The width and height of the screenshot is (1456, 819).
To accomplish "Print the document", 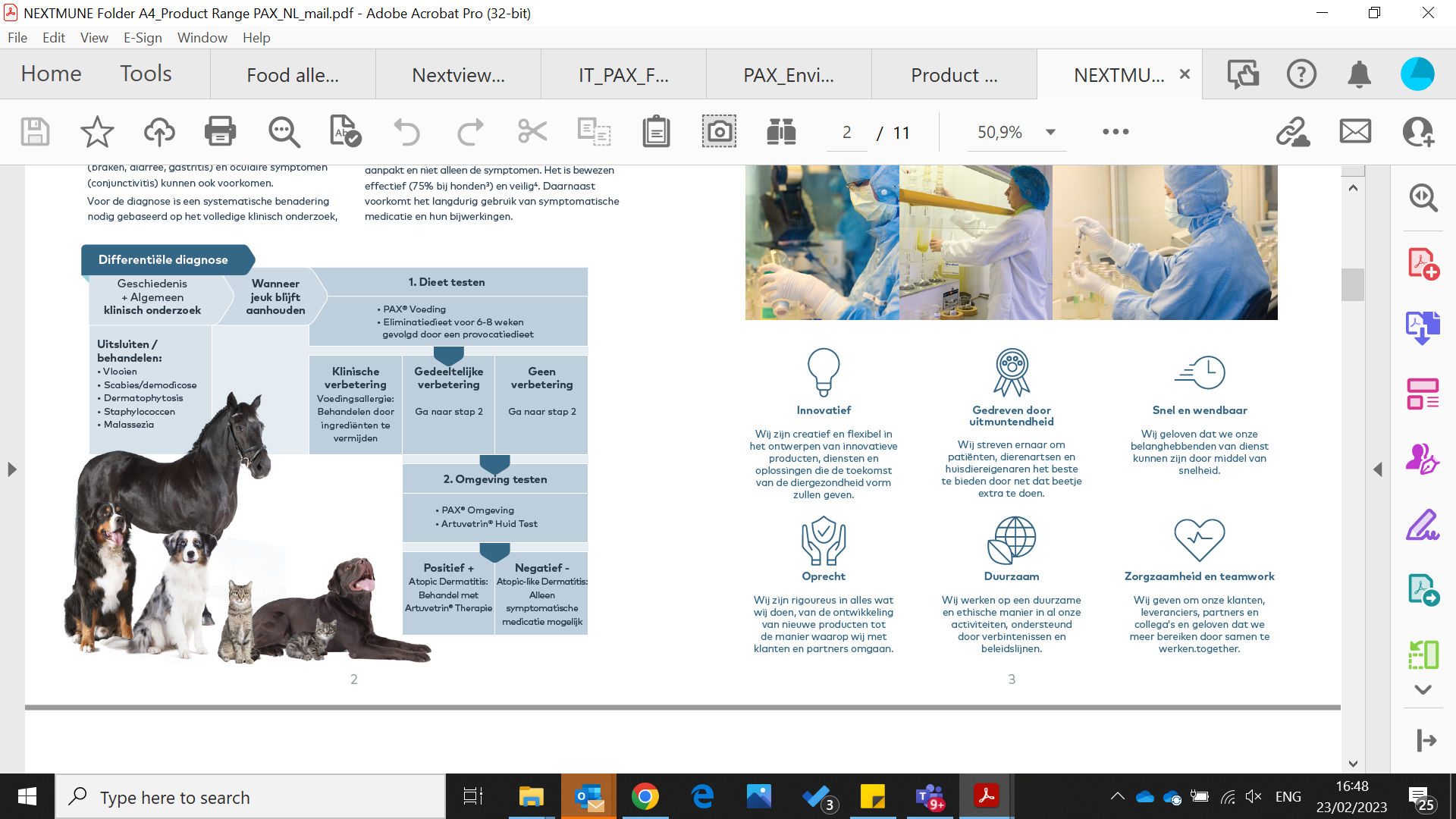I will click(x=221, y=132).
